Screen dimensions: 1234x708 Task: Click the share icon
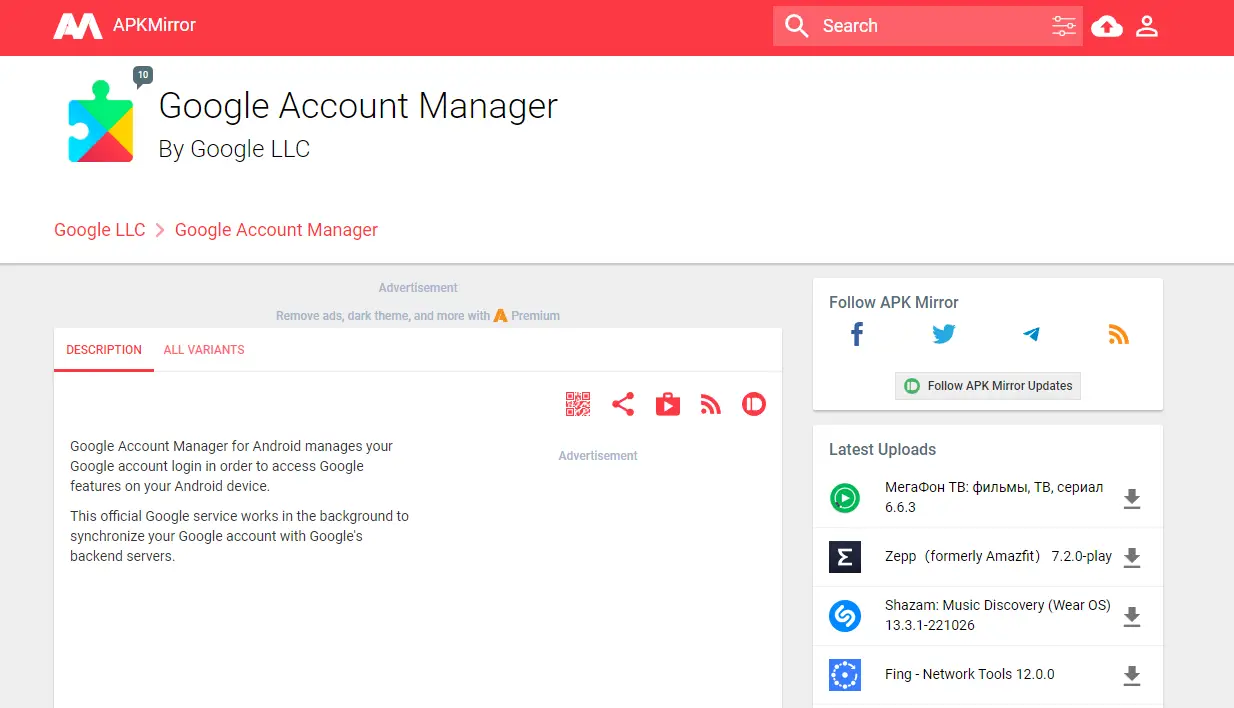[x=623, y=404]
